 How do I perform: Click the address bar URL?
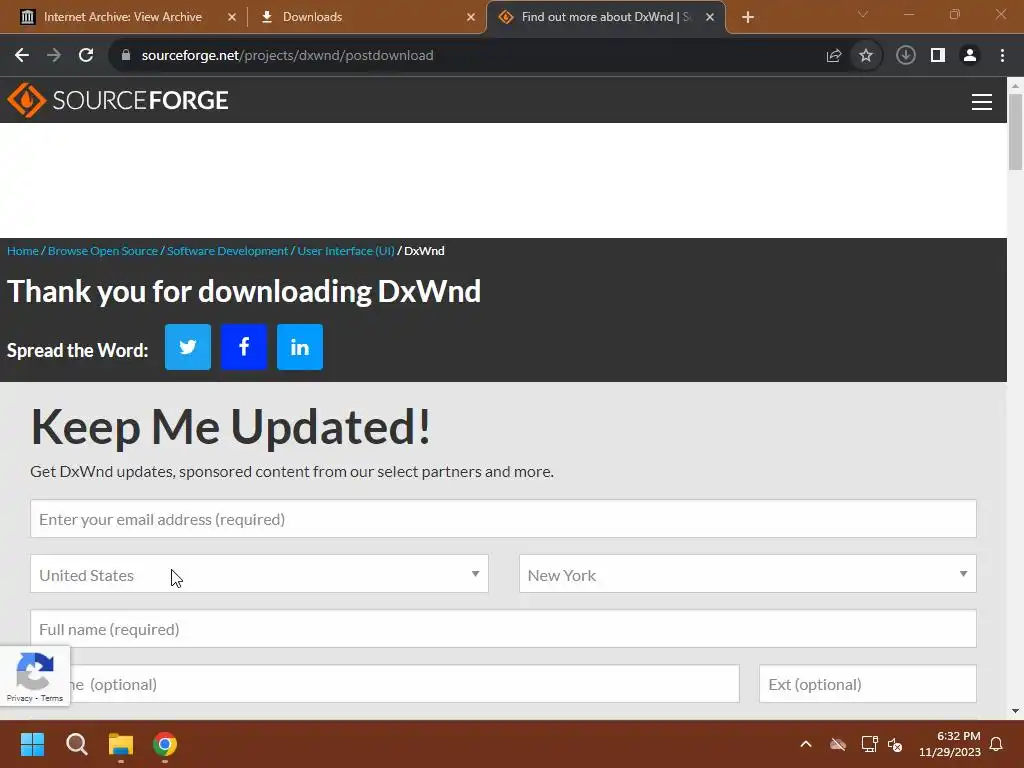pyautogui.click(x=287, y=56)
